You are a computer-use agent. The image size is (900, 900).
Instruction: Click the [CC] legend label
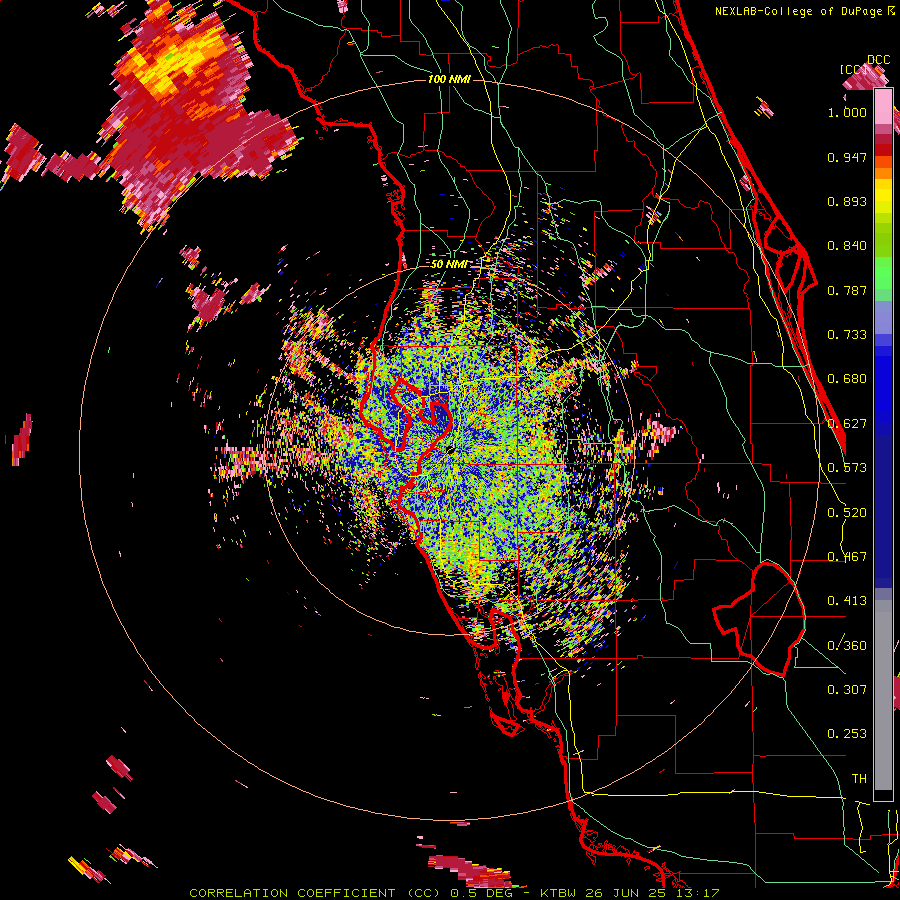pos(853,69)
